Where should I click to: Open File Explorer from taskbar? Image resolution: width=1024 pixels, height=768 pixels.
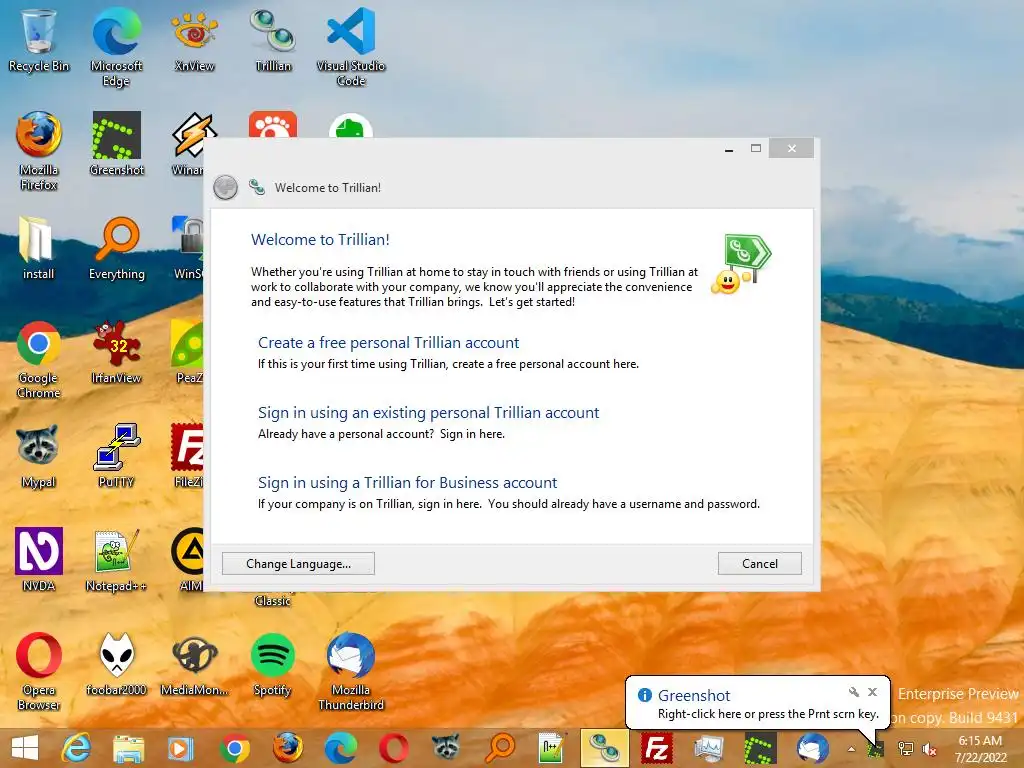129,748
